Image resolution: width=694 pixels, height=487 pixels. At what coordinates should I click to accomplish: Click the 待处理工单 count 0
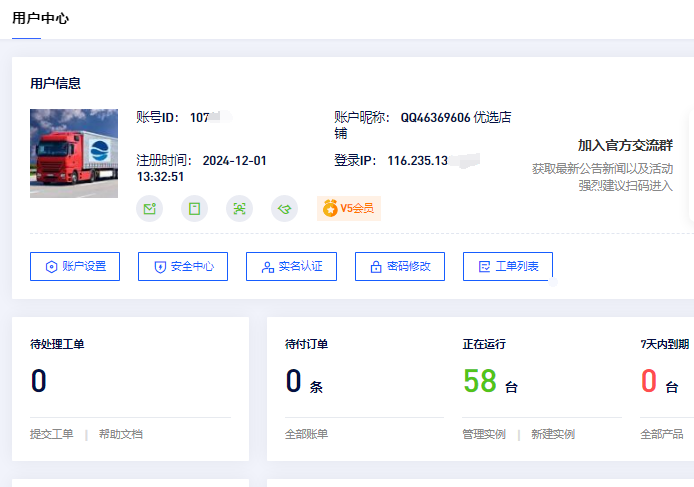39,381
